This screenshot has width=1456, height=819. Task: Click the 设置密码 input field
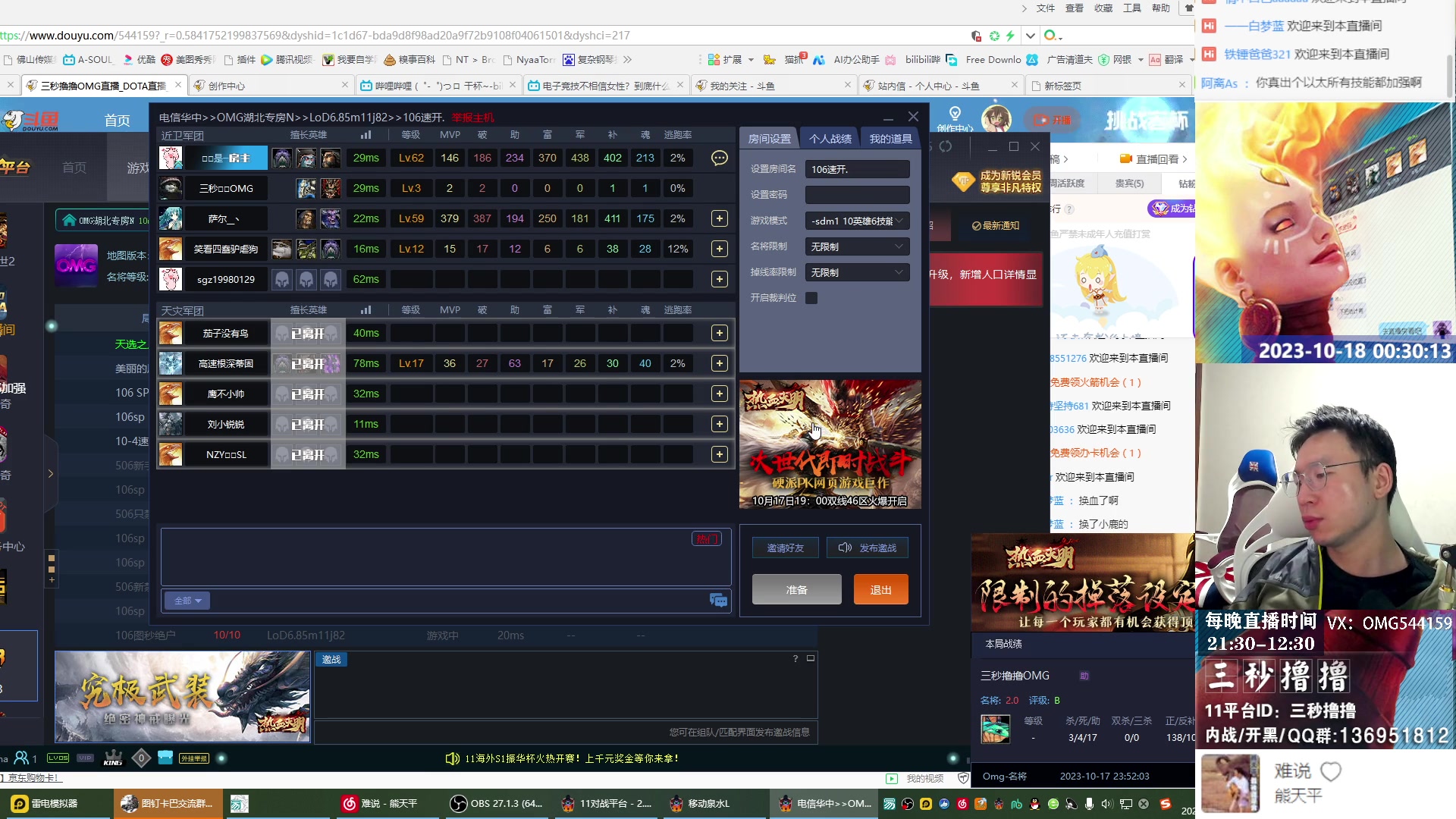coord(857,195)
